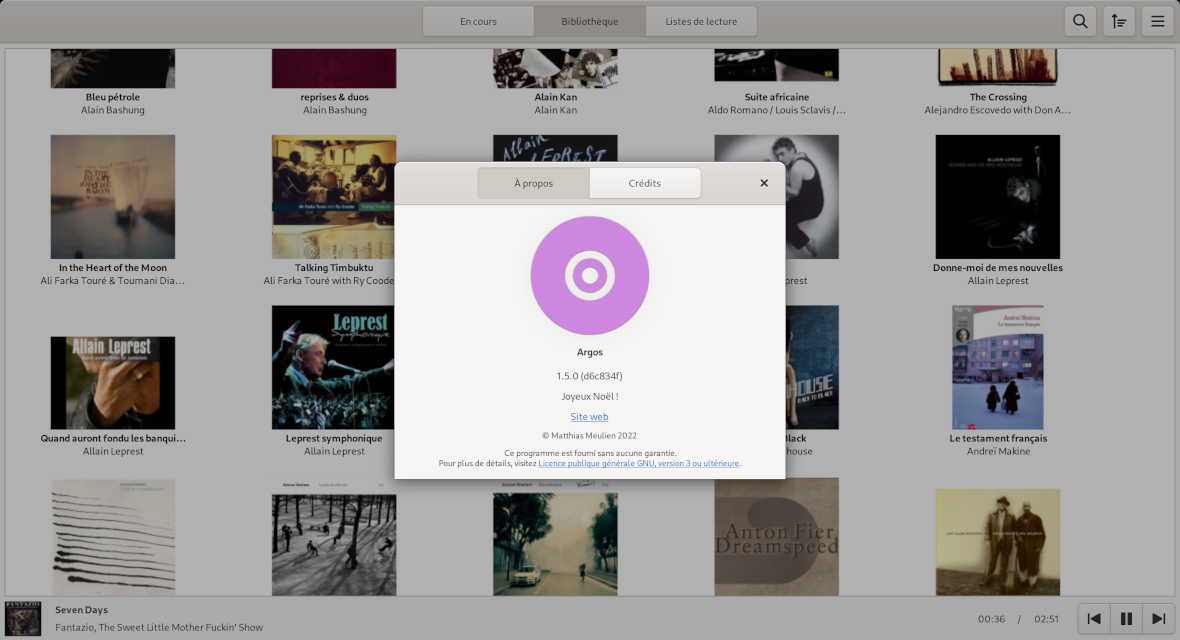
Task: Go back to the previous track
Action: pos(1093,618)
